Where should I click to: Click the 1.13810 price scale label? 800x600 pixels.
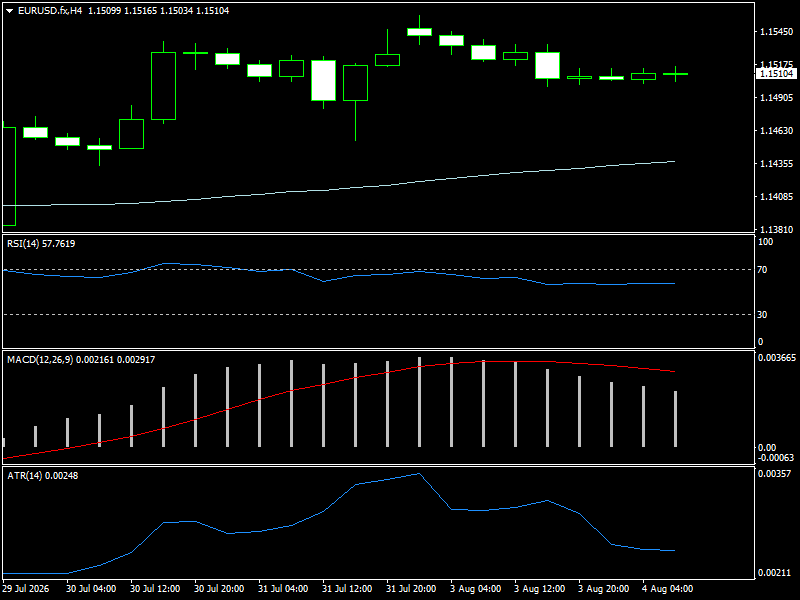(777, 230)
